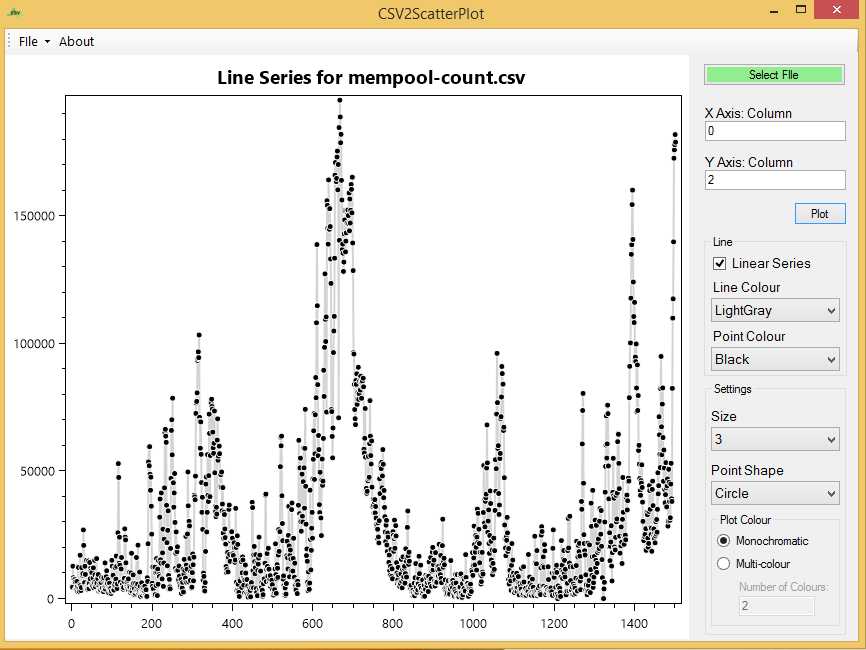Expand the Size dropdown

click(x=775, y=439)
